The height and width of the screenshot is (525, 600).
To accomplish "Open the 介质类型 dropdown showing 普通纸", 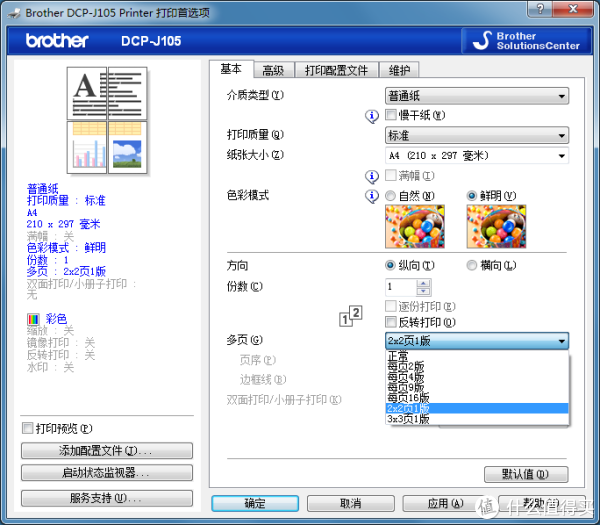I will [x=477, y=96].
